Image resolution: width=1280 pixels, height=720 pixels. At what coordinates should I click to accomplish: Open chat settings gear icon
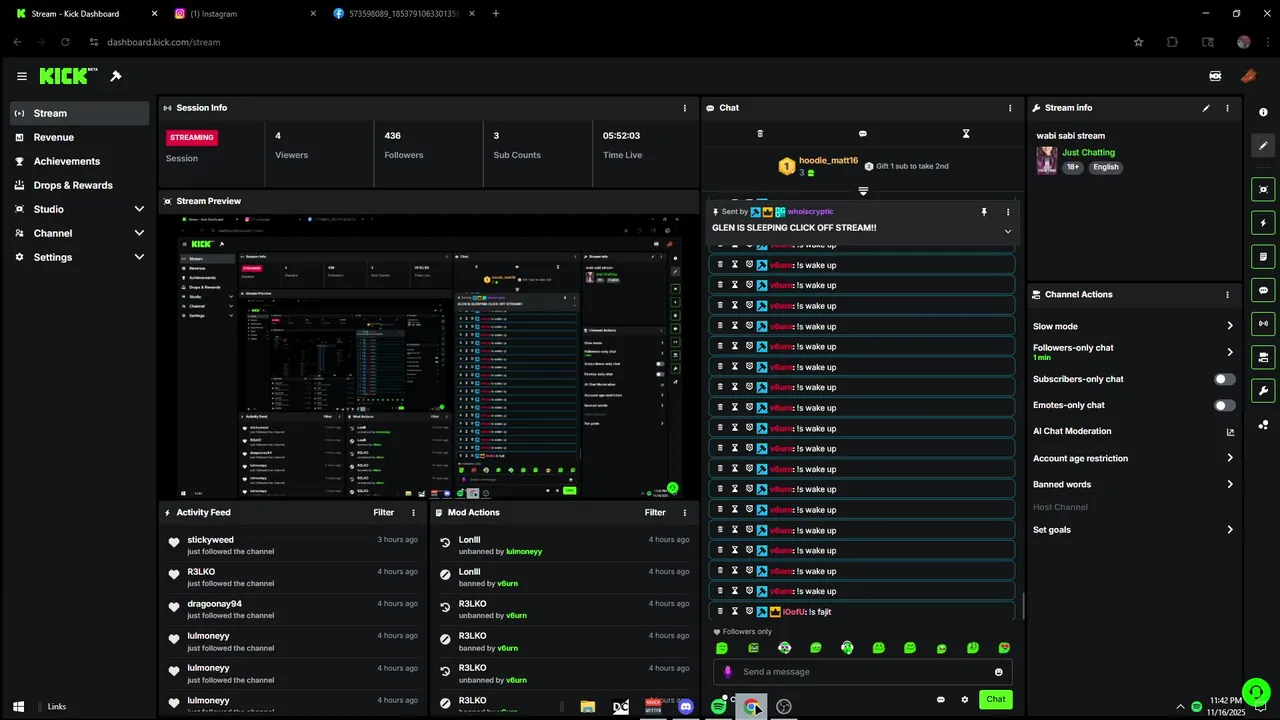(965, 700)
